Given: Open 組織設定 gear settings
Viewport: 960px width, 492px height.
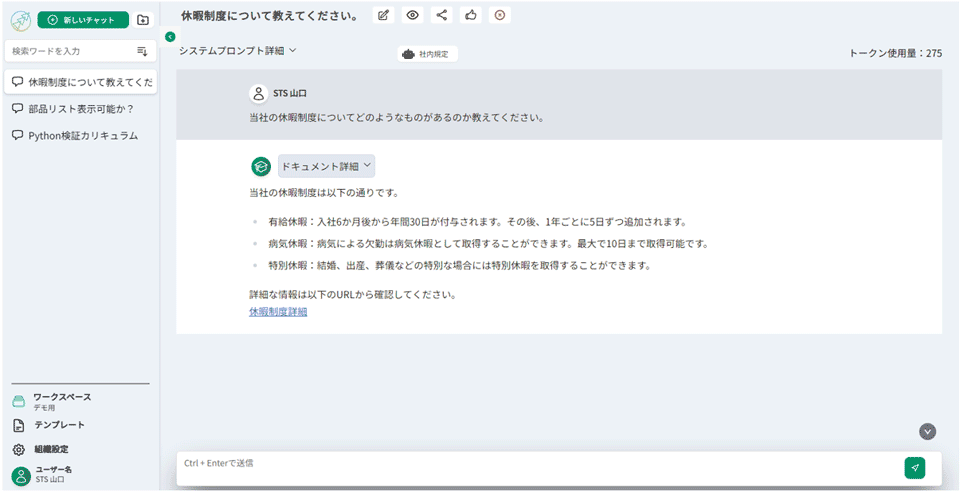Looking at the screenshot, I should (52, 450).
